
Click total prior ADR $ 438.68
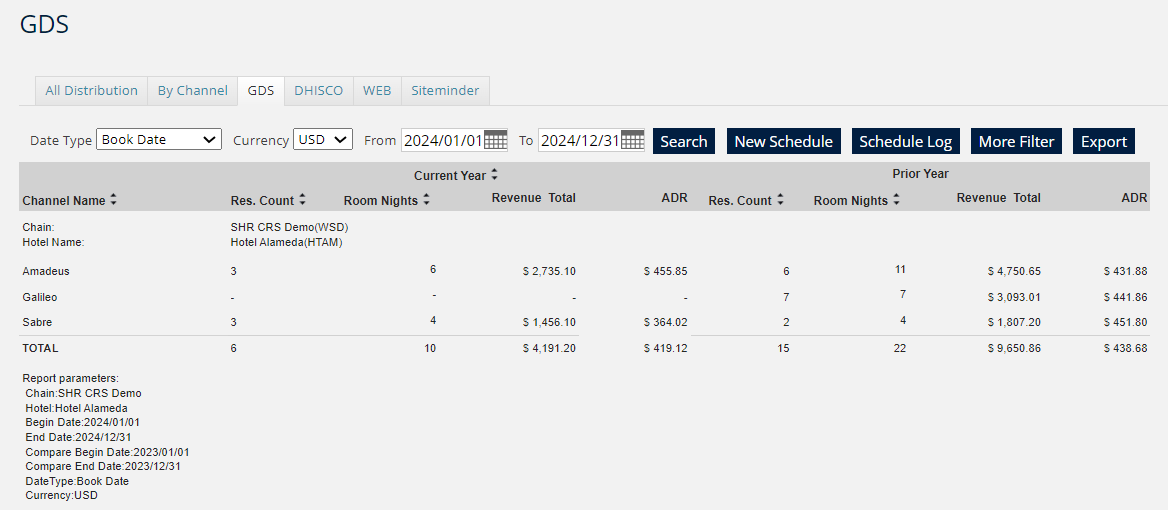coord(1126,348)
